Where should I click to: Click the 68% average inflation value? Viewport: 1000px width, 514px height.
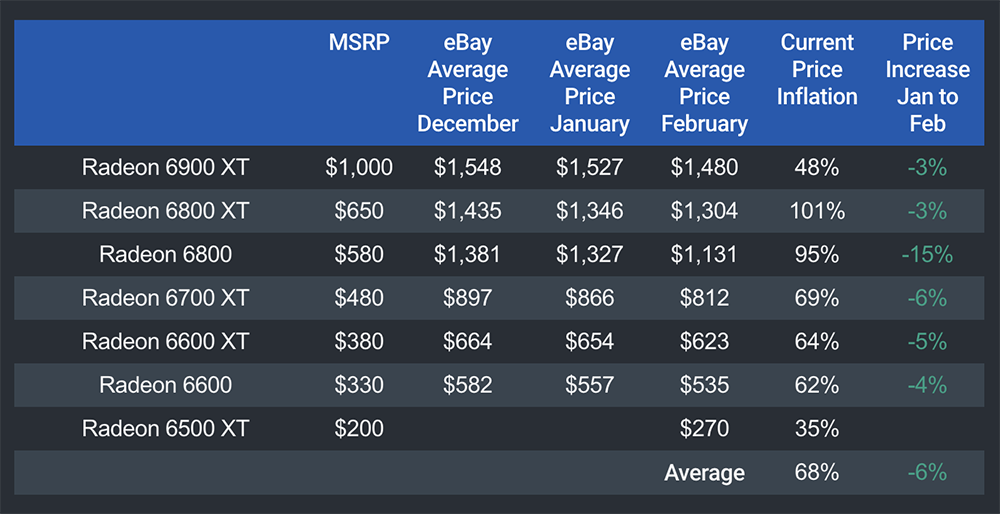[817, 473]
